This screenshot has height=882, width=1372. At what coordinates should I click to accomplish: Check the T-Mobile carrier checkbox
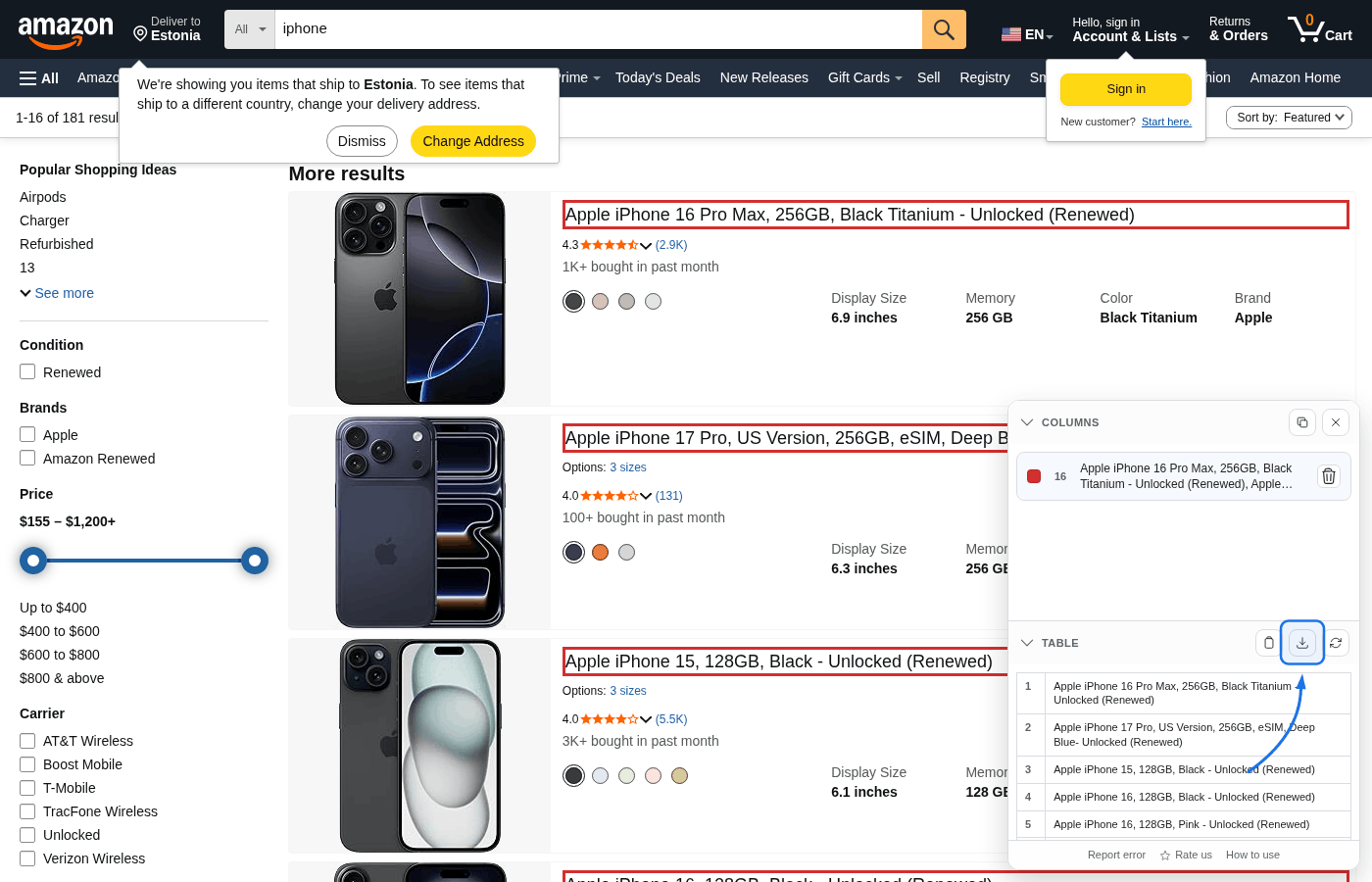click(x=27, y=788)
